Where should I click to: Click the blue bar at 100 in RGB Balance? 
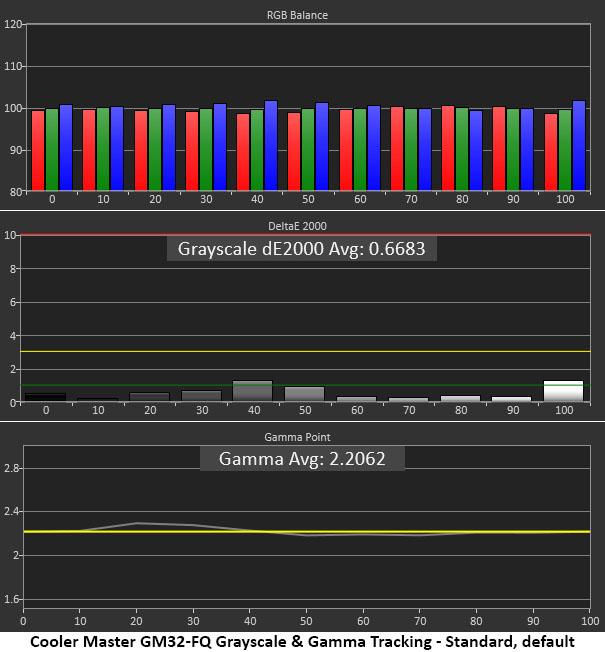579,146
